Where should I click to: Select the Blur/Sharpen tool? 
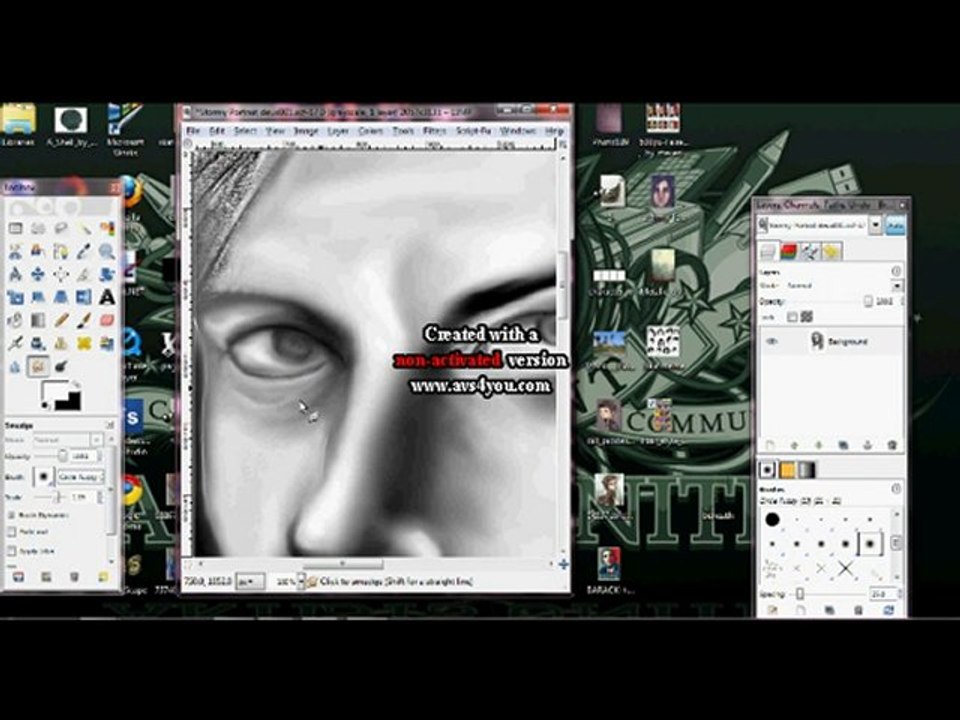click(15, 366)
